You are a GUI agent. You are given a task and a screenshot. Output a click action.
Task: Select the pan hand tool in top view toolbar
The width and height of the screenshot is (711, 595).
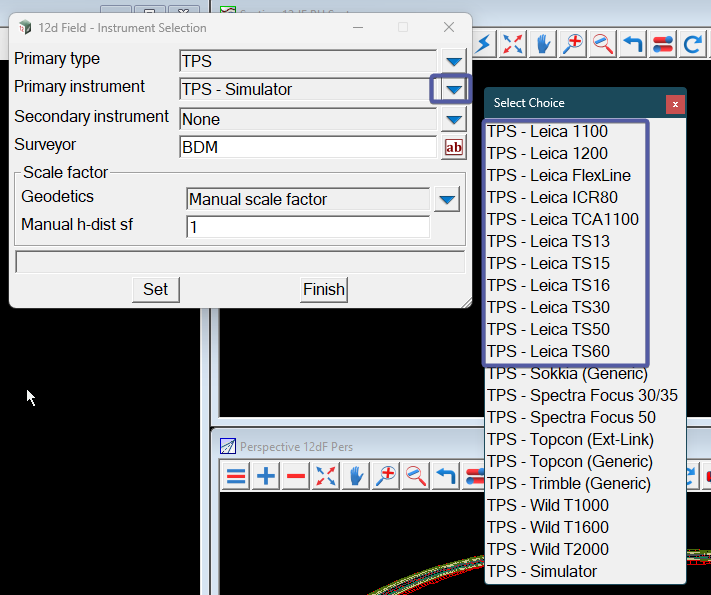543,44
